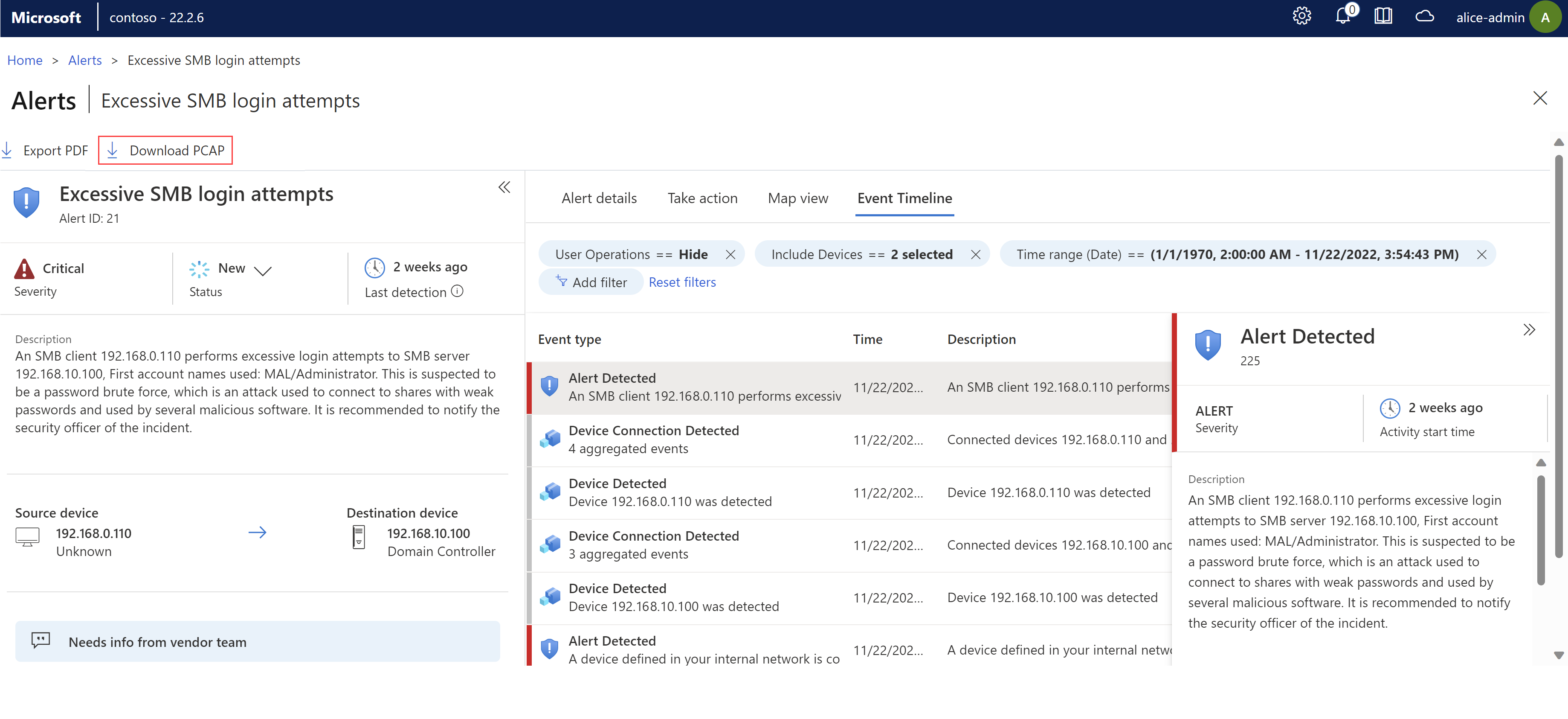Collapse the left alert details panel
Screen dimensions: 1568x719
click(503, 187)
